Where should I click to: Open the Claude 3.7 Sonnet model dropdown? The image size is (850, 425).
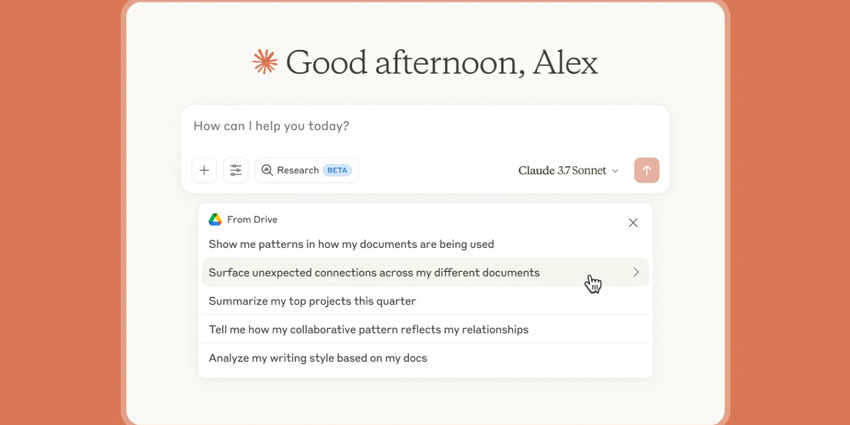point(568,170)
